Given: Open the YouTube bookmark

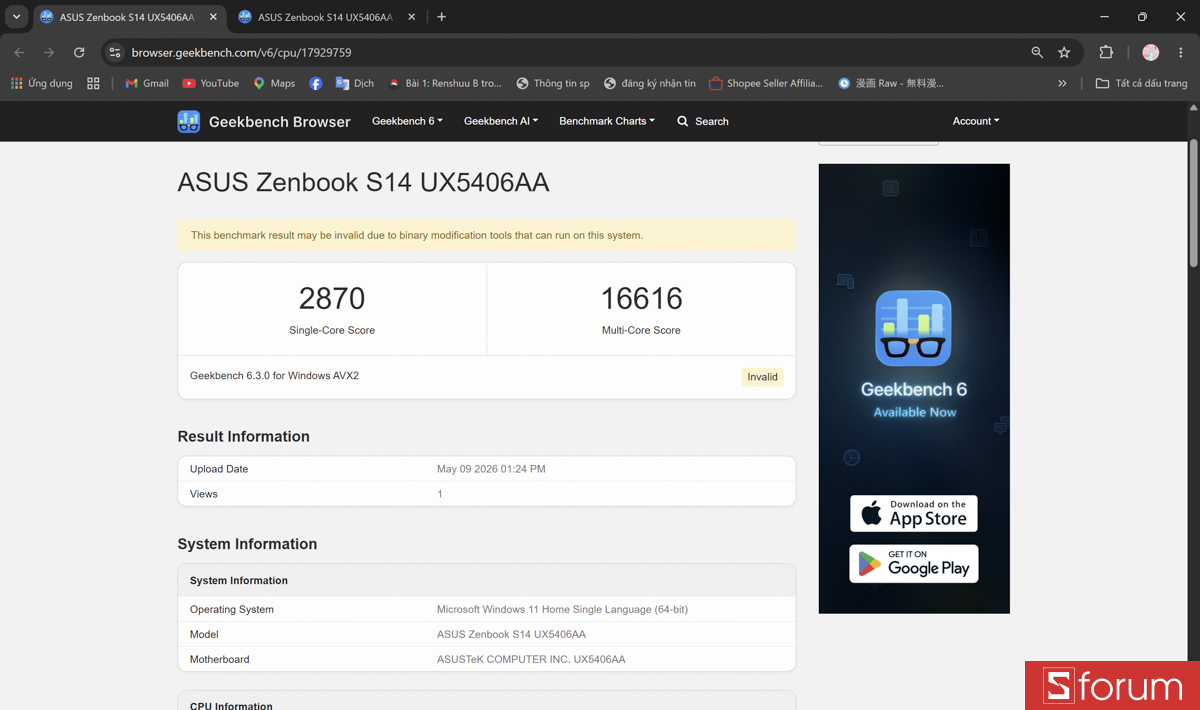Looking at the screenshot, I should (210, 83).
